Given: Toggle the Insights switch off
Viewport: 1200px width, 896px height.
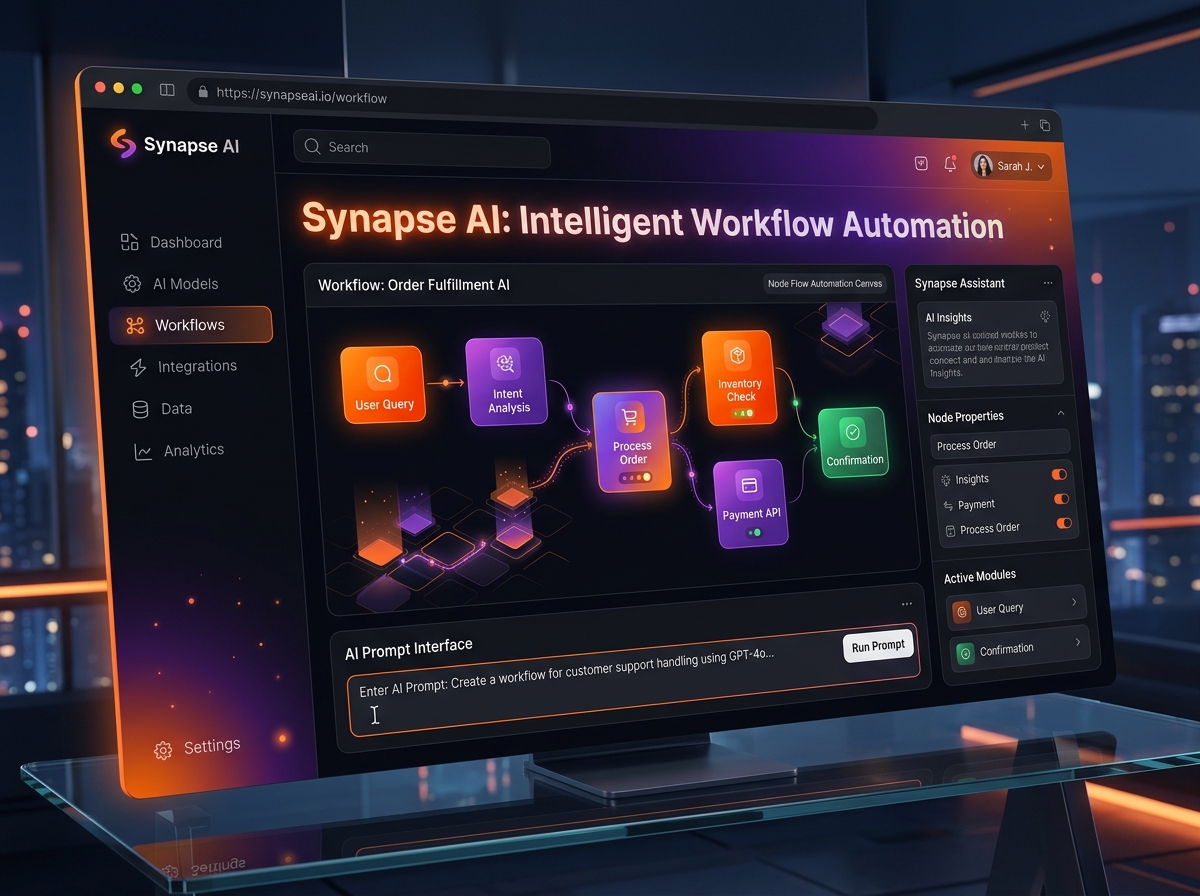Looking at the screenshot, I should click(x=1060, y=475).
